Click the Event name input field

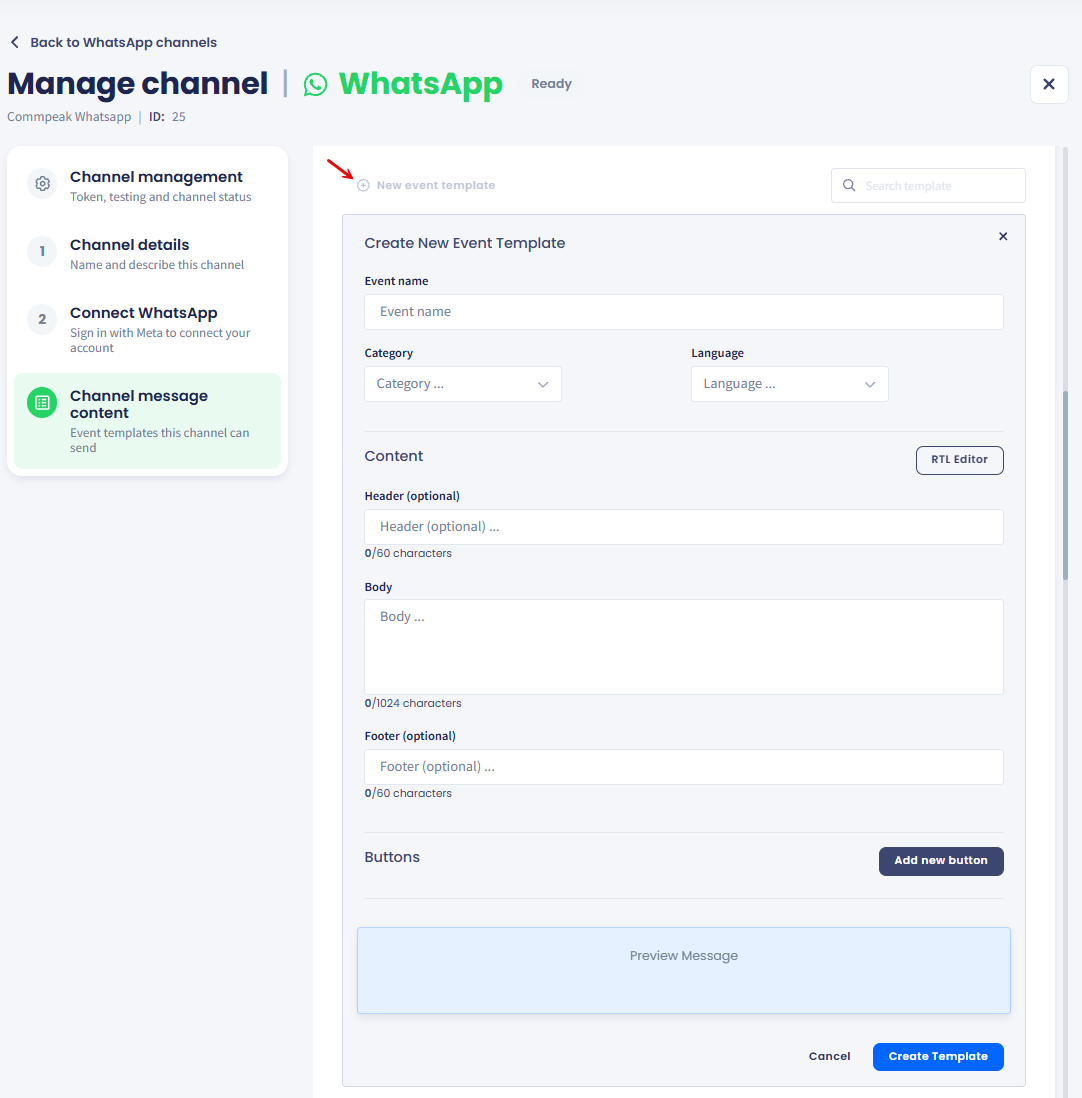[x=684, y=312]
